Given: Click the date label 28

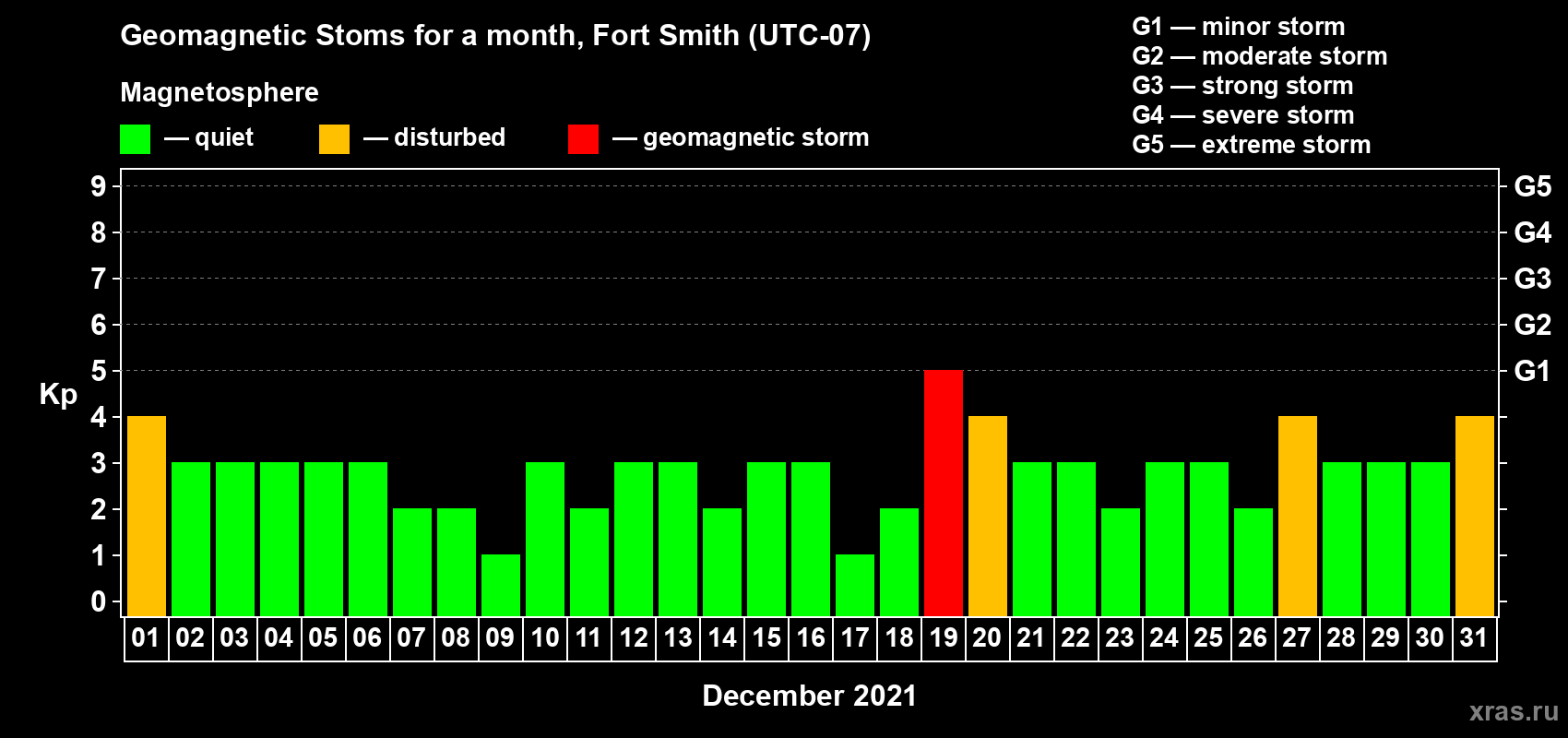Looking at the screenshot, I should [1341, 637].
